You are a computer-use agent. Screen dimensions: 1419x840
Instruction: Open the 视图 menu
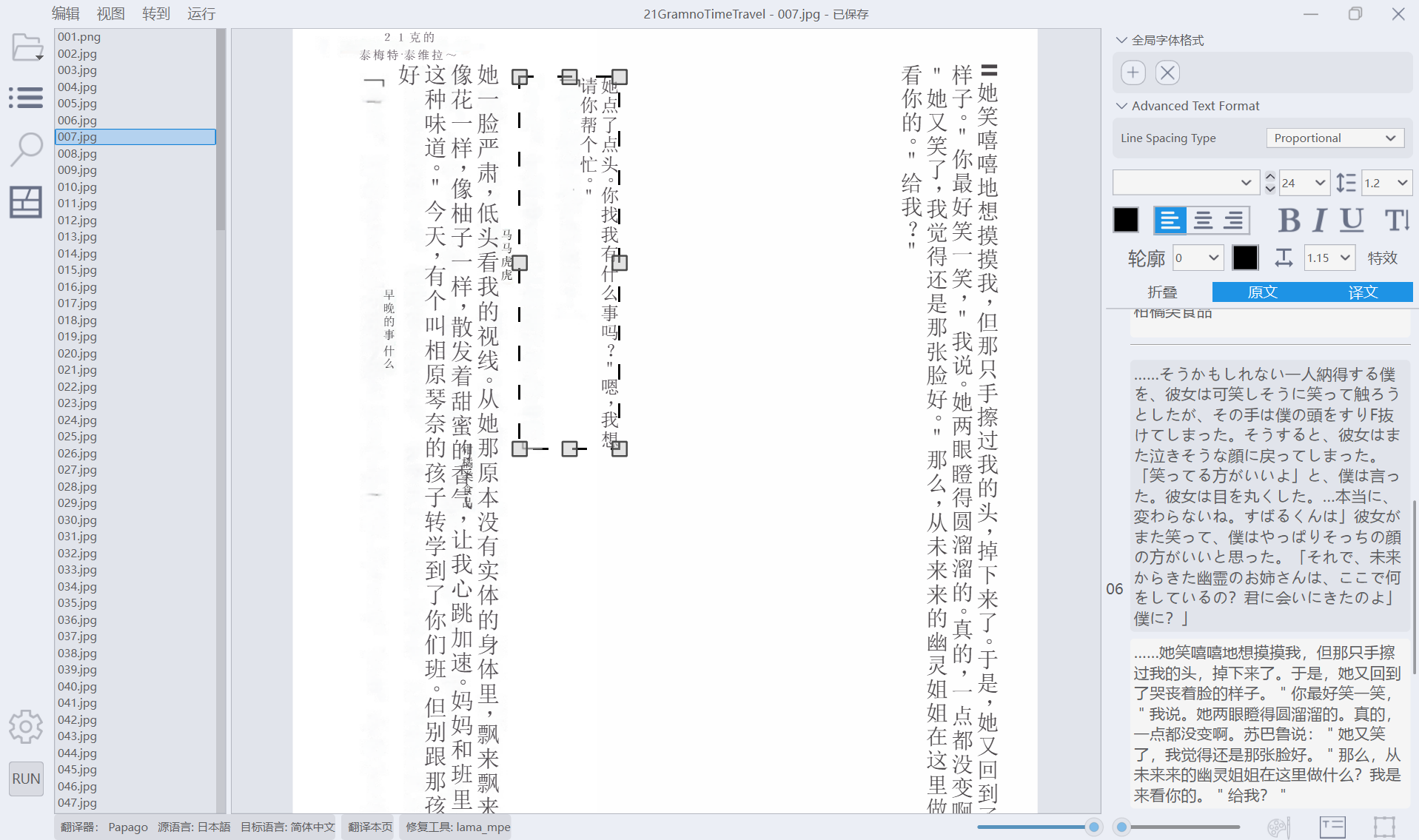coord(110,13)
